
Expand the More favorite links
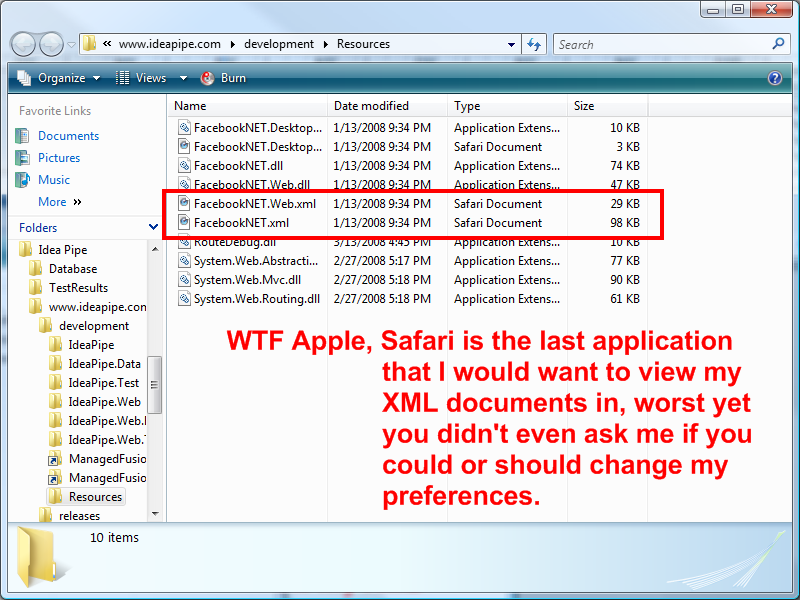pos(59,202)
